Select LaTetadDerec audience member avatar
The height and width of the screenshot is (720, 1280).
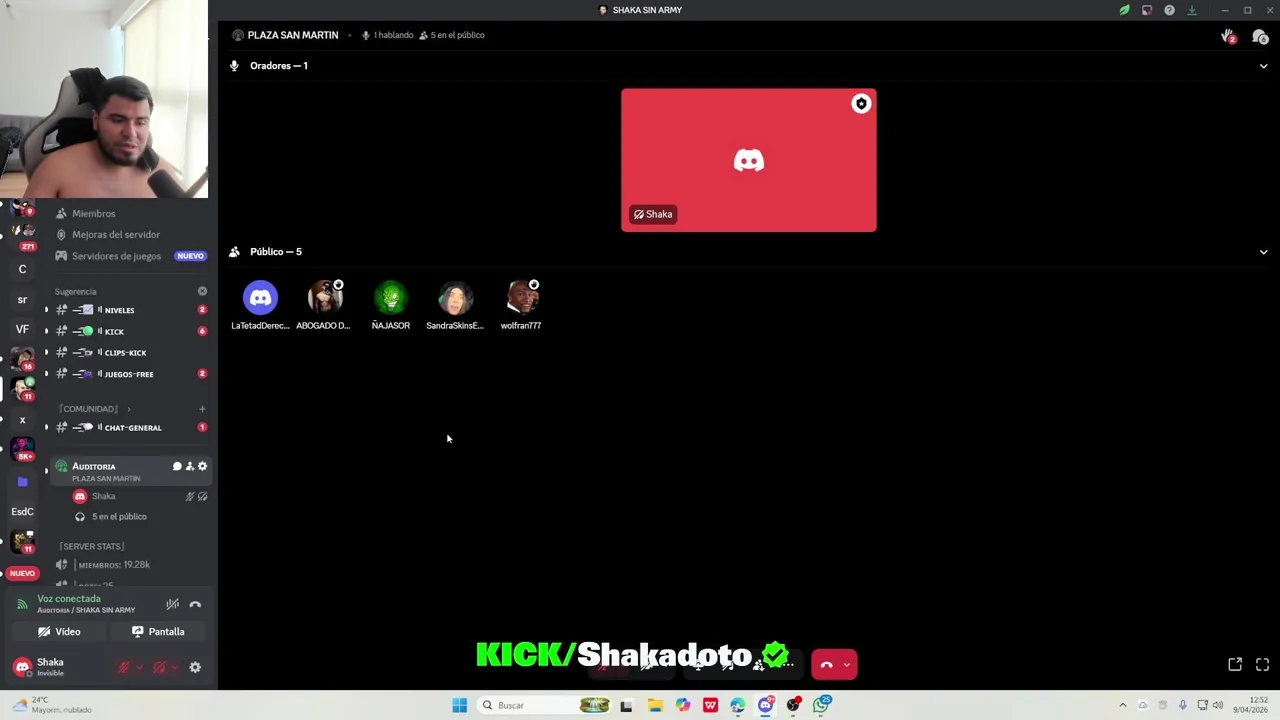point(260,298)
